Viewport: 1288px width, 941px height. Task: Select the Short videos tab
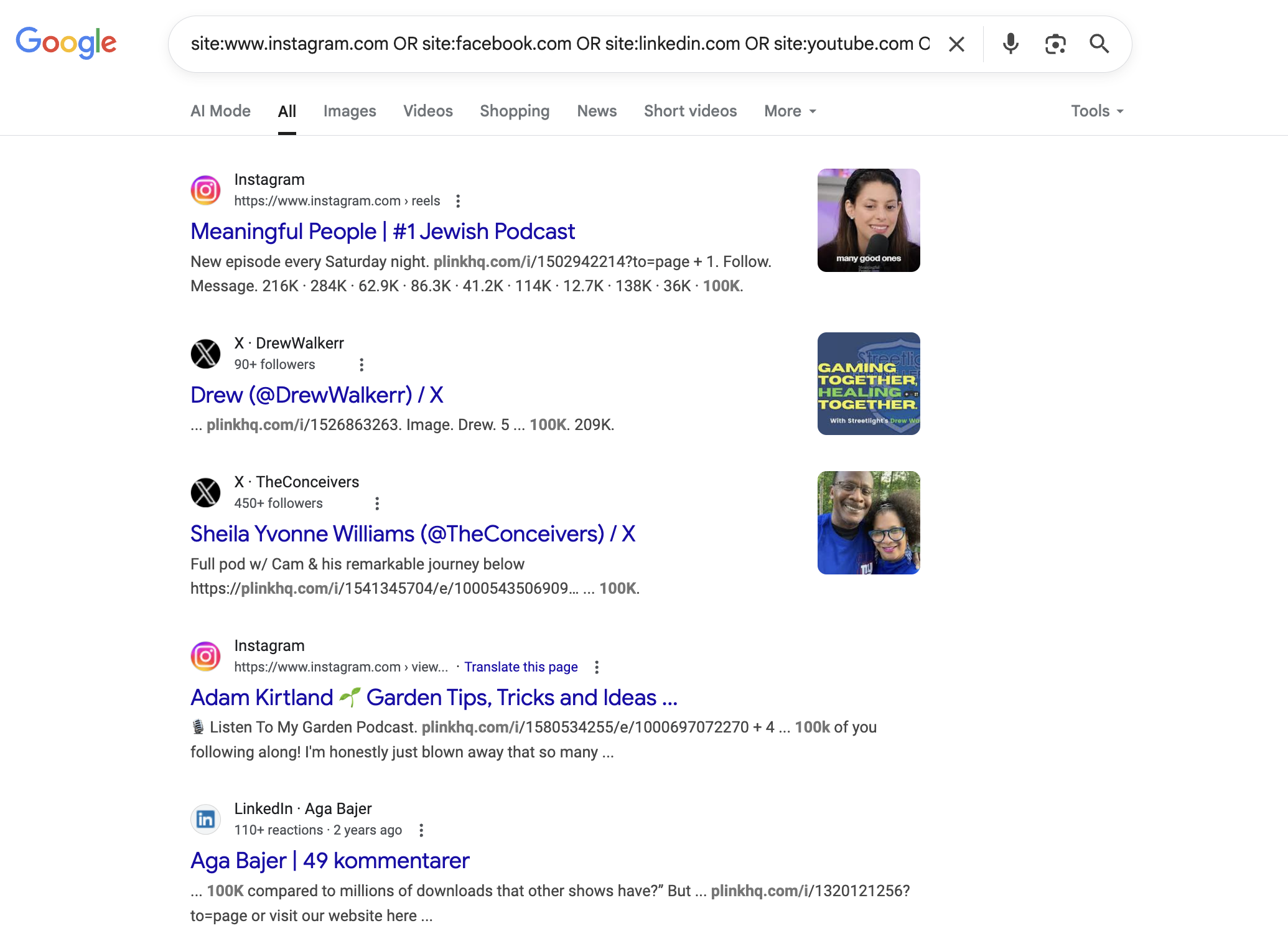pyautogui.click(x=690, y=111)
